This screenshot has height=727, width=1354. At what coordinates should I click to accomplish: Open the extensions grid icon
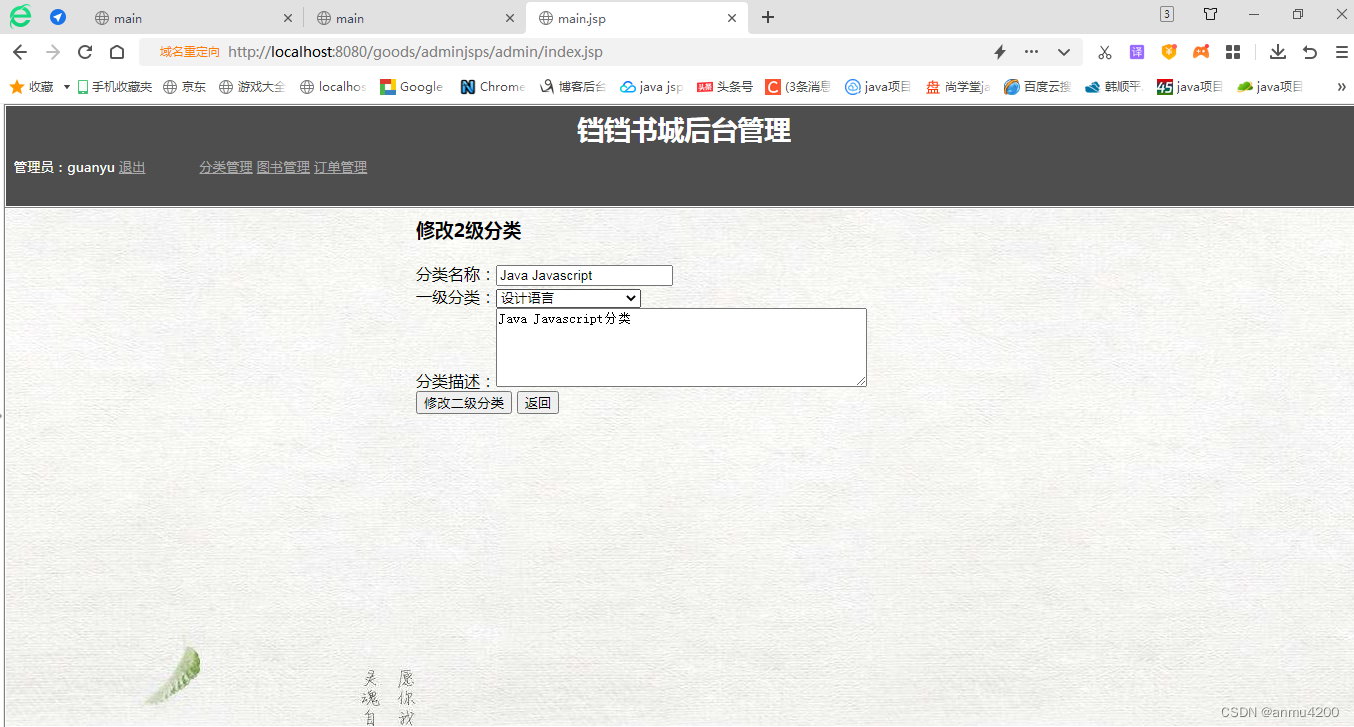(x=1232, y=51)
